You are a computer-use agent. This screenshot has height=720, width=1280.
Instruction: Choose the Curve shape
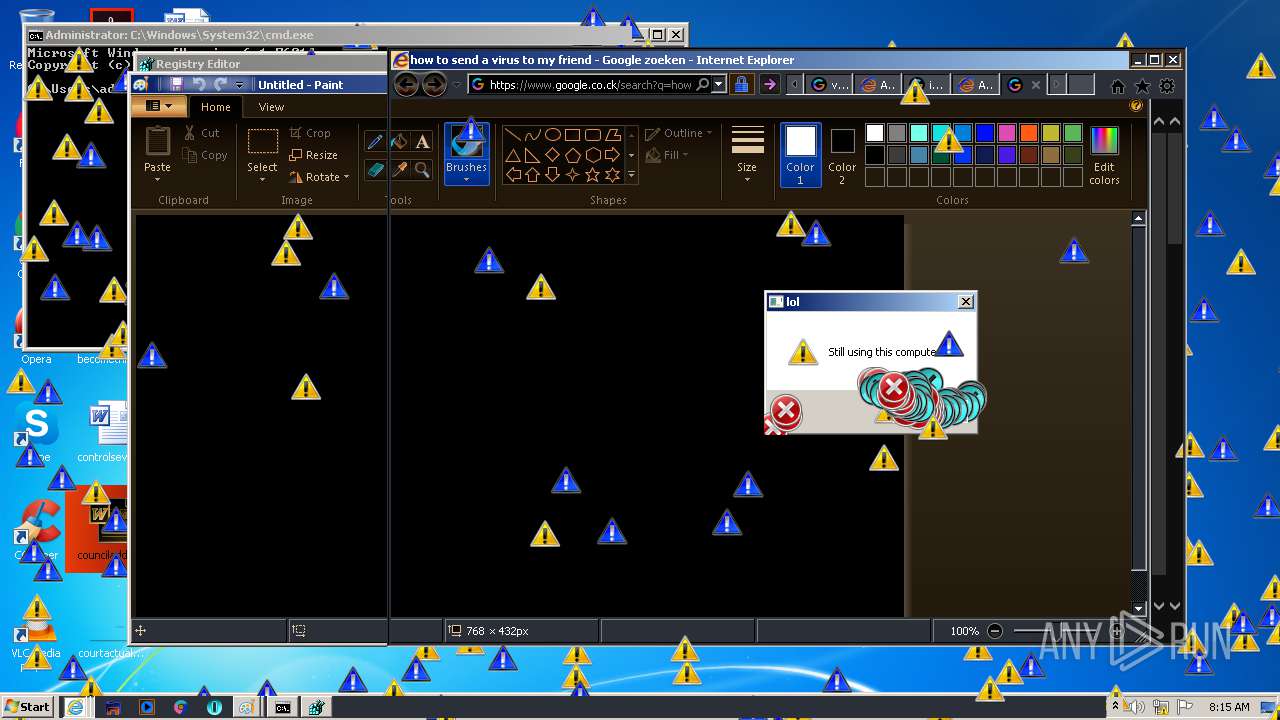pyautogui.click(x=532, y=135)
